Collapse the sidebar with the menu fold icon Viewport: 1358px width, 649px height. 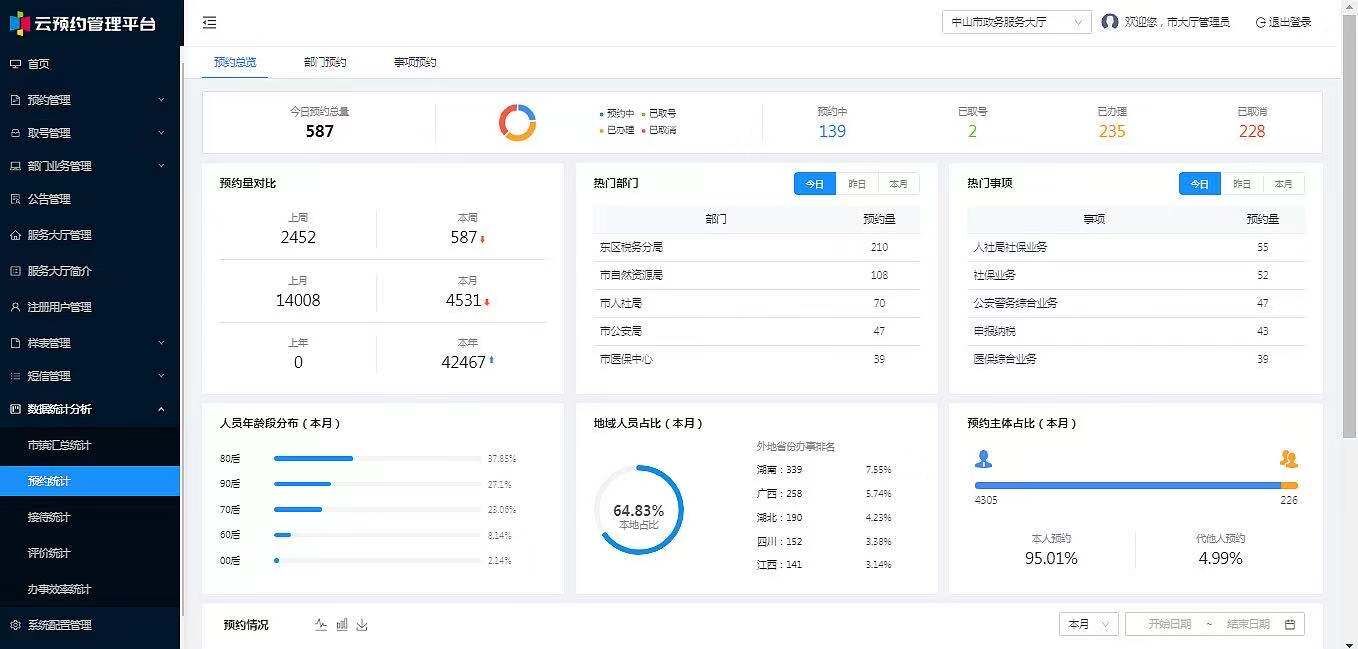[209, 22]
